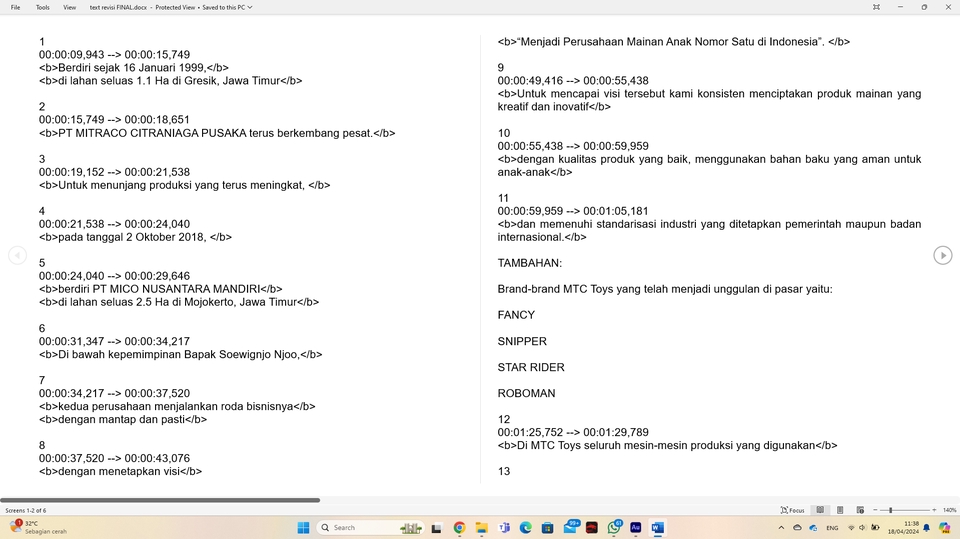The image size is (960, 539).
Task: Switch to Web Layout view
Action: [860, 510]
